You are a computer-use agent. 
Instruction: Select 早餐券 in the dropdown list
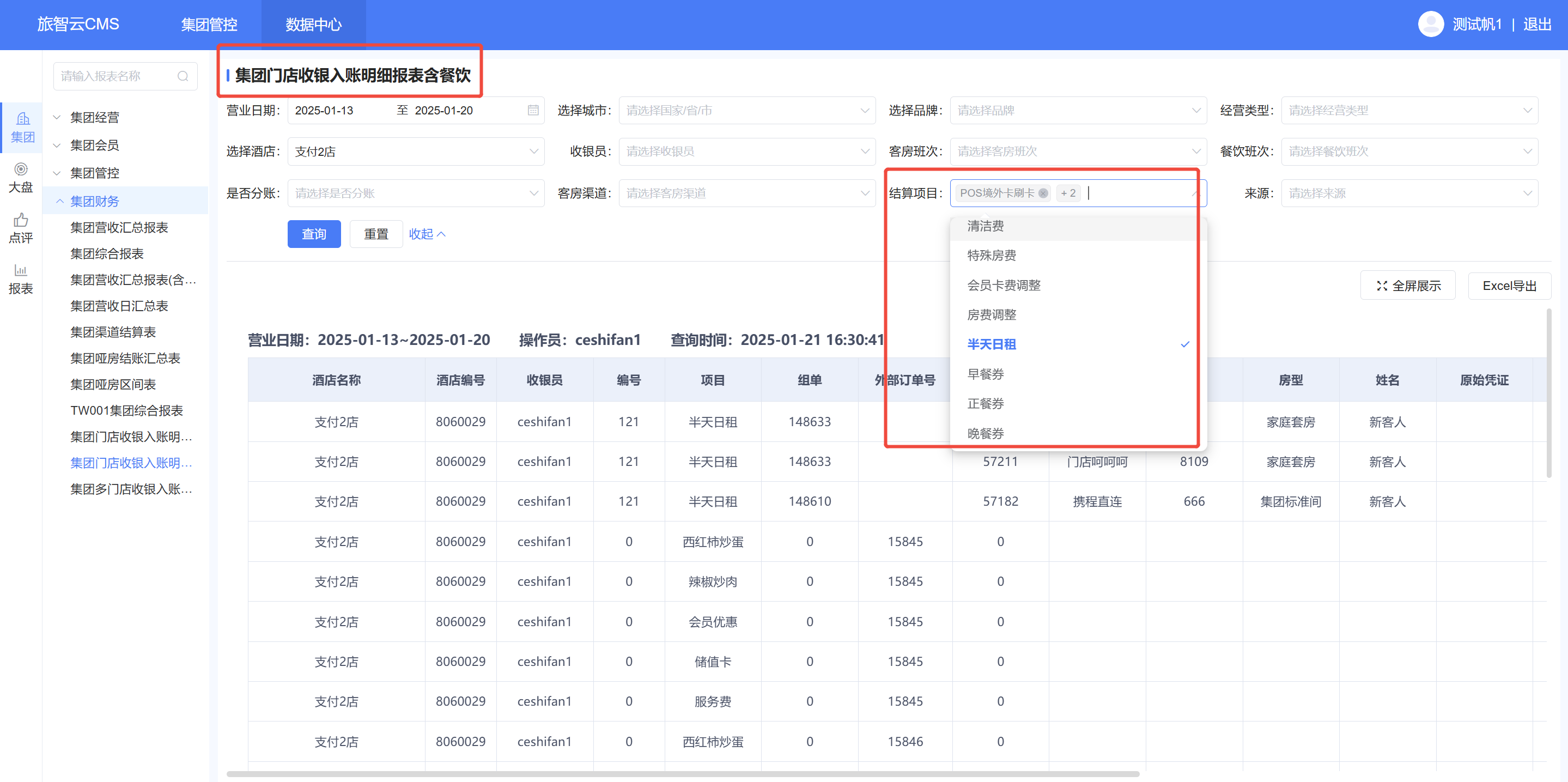[1078, 374]
